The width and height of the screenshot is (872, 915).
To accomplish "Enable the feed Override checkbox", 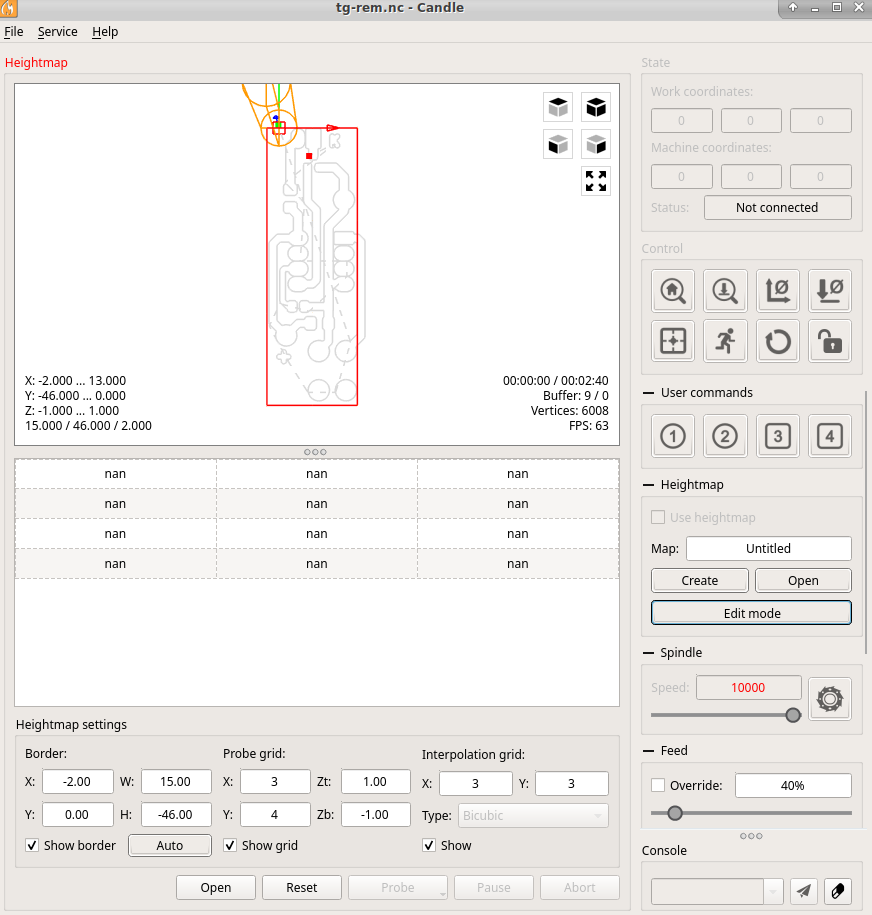I will tap(658, 785).
